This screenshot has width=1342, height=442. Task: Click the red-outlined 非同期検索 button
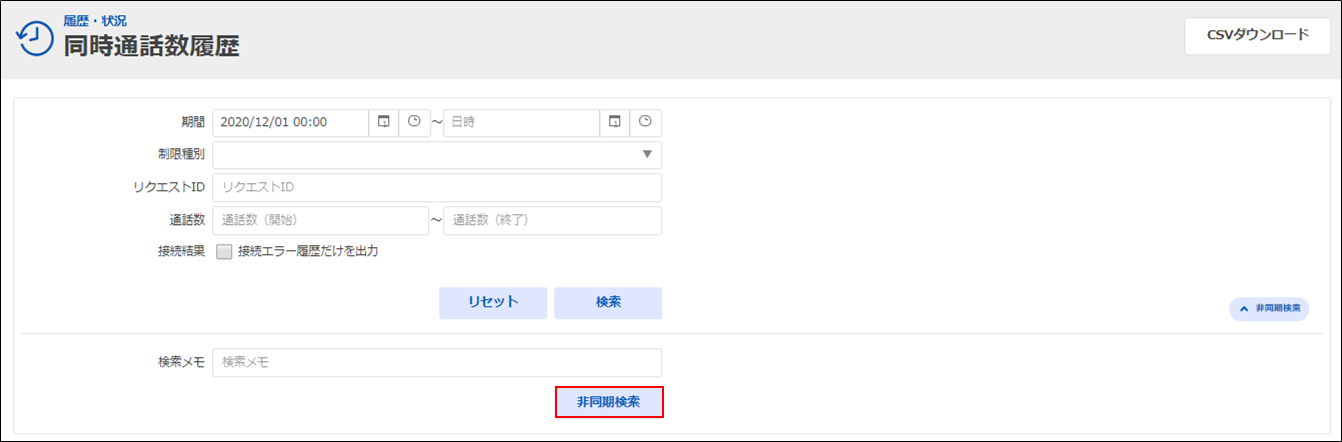pos(609,402)
